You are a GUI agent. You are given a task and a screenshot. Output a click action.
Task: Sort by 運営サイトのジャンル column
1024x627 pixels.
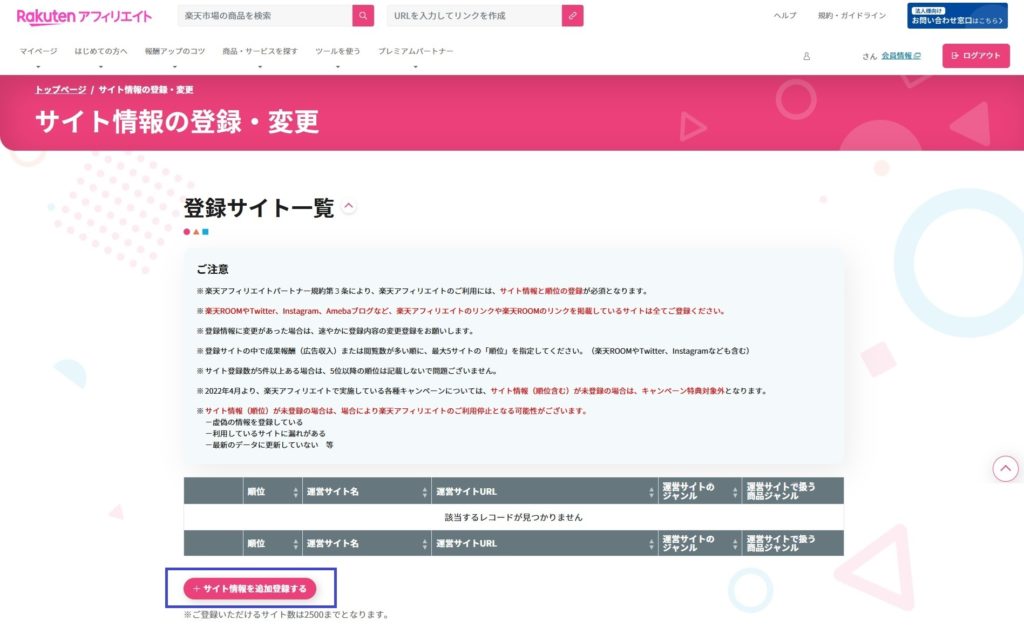[x=736, y=491]
